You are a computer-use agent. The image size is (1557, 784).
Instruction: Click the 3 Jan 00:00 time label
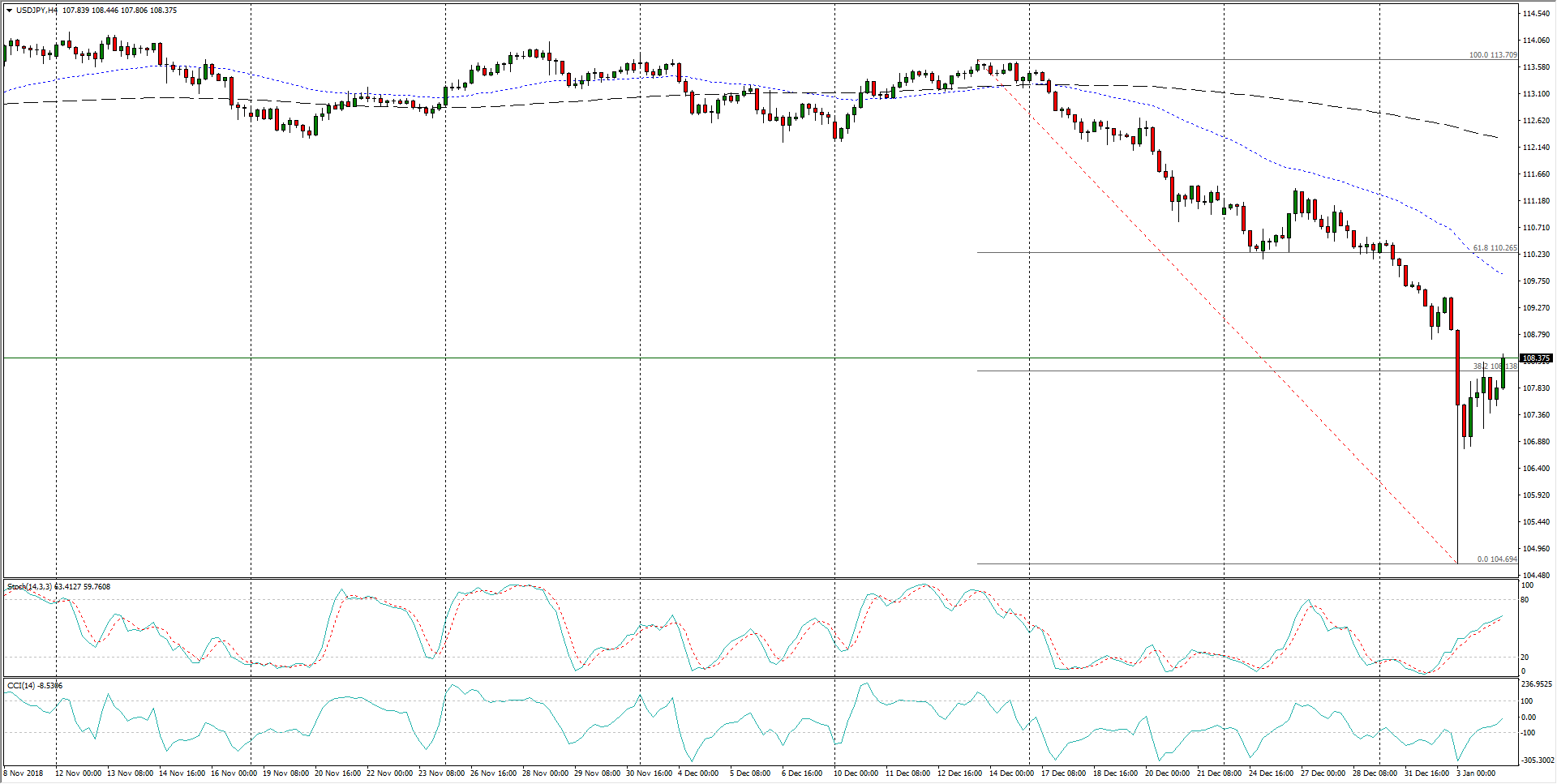[x=1475, y=773]
